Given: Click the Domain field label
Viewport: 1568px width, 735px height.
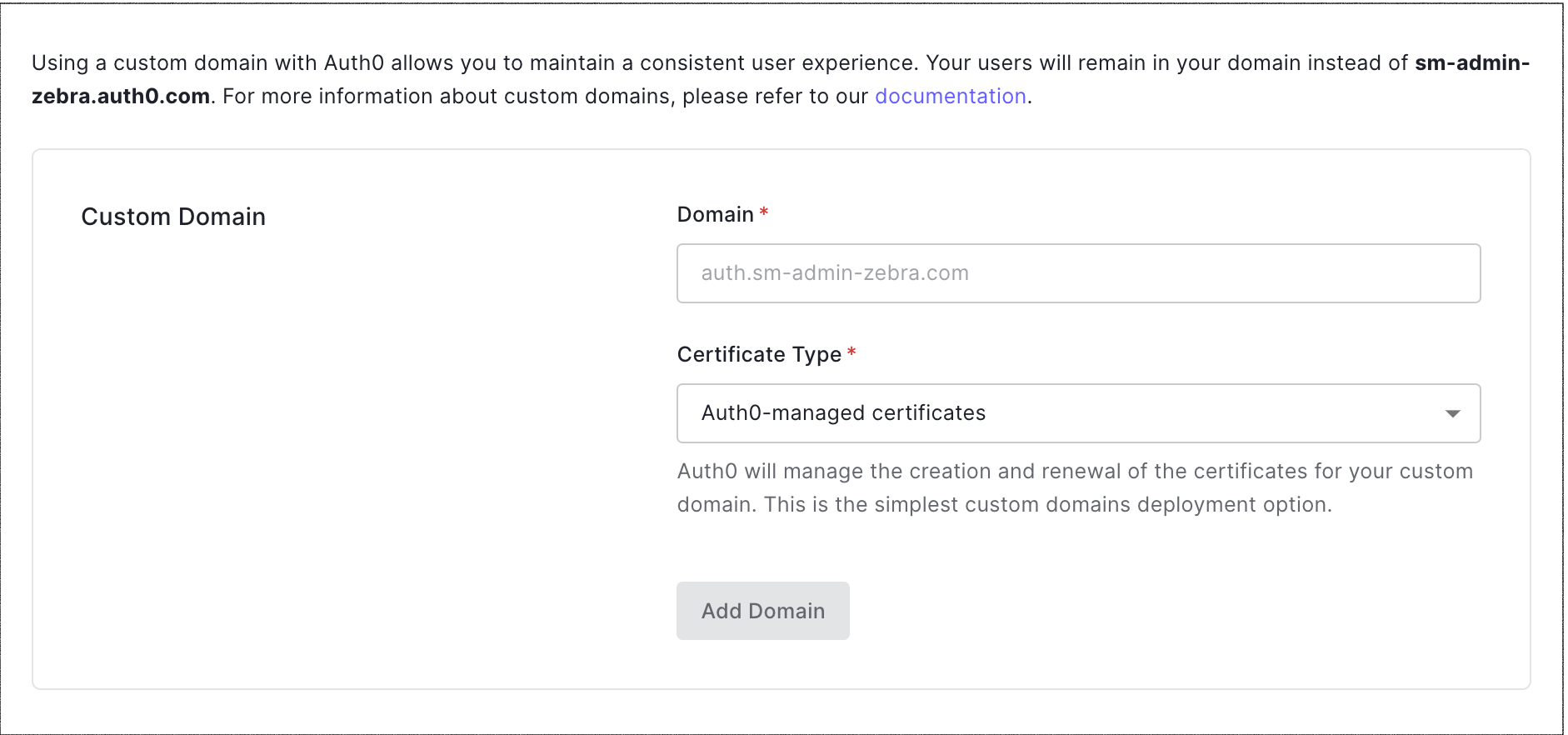Looking at the screenshot, I should tap(715, 215).
